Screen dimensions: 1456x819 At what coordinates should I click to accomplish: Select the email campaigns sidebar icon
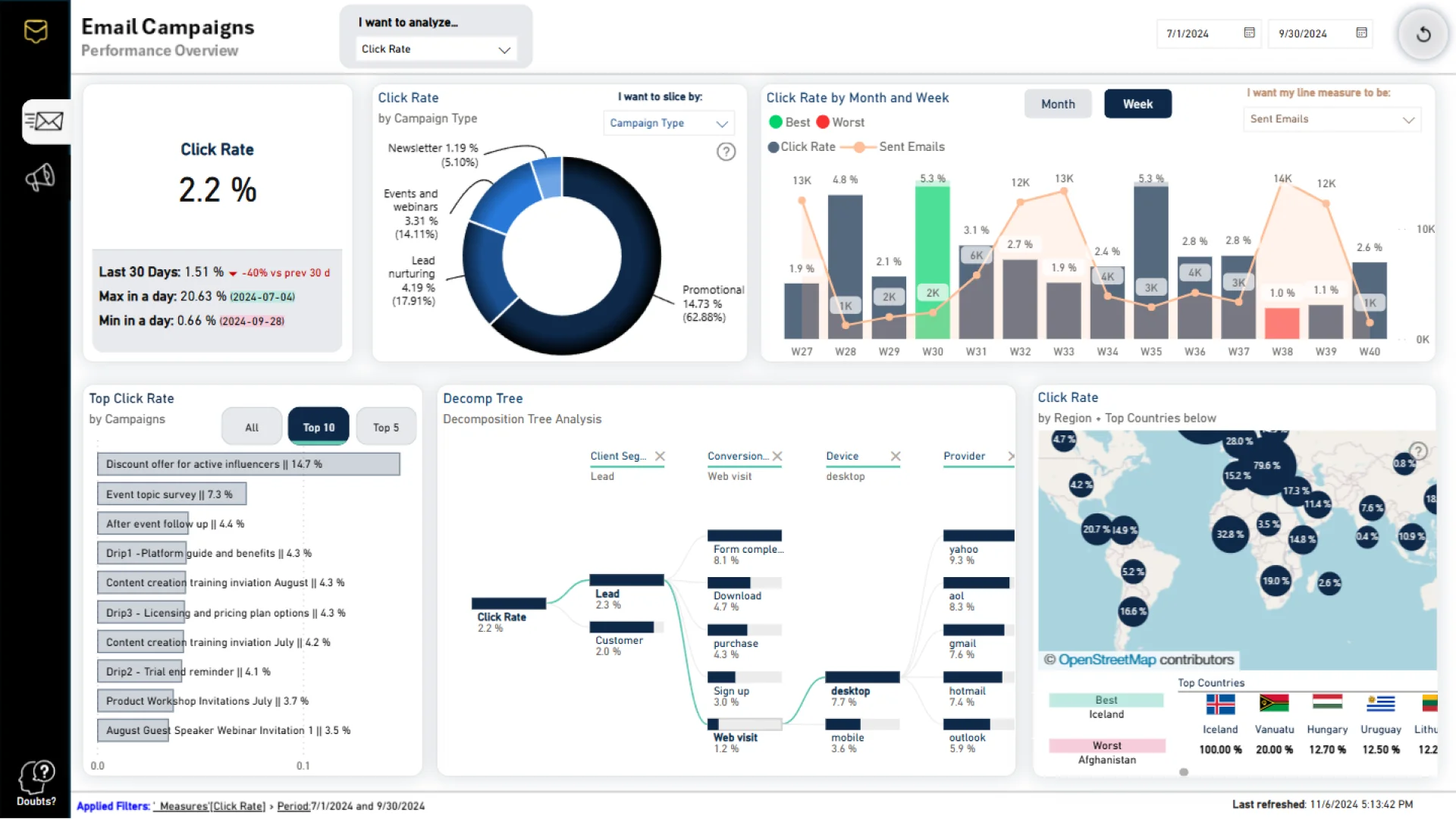(x=45, y=121)
